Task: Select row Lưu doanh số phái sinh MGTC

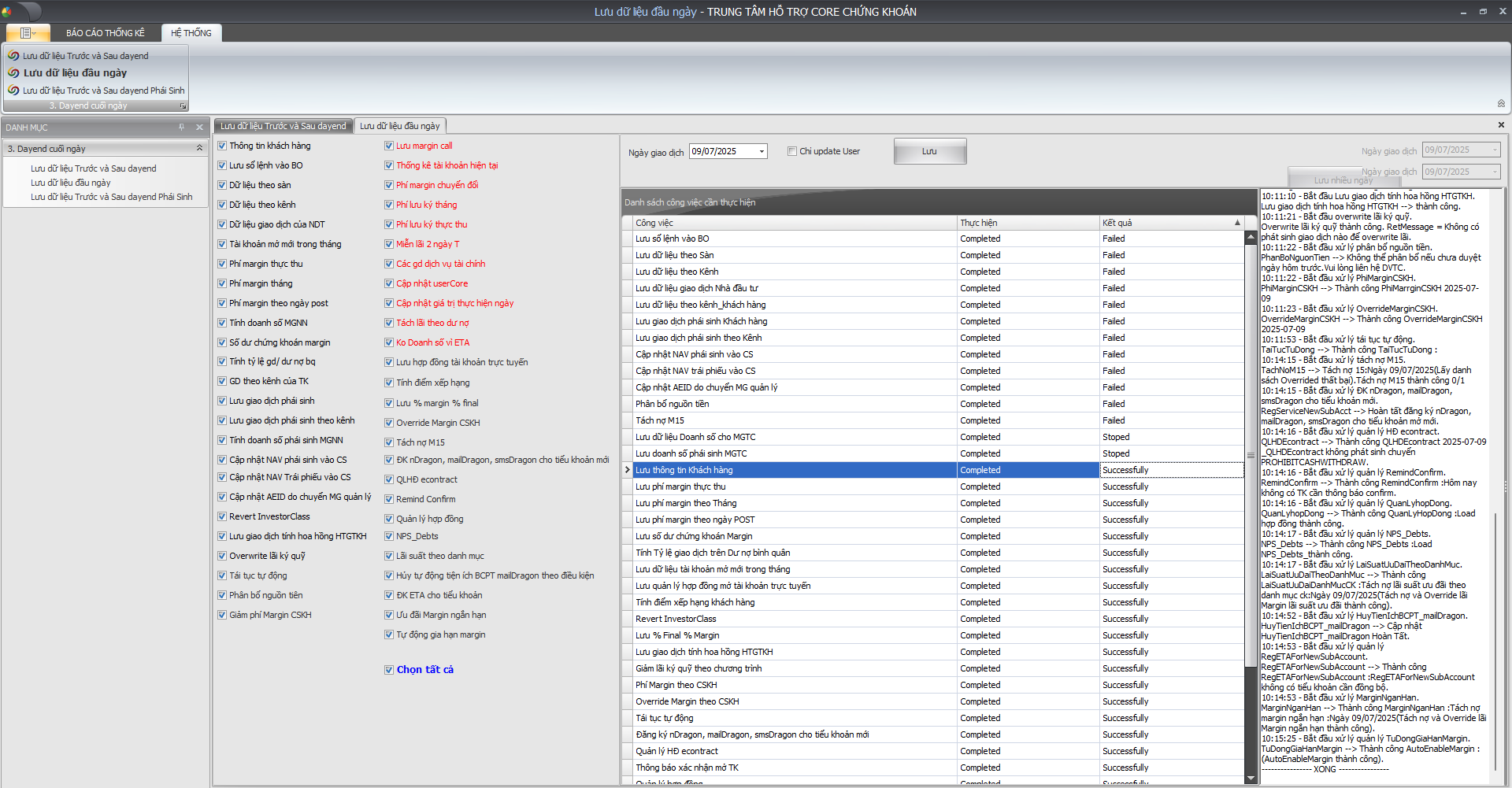Action: click(933, 453)
